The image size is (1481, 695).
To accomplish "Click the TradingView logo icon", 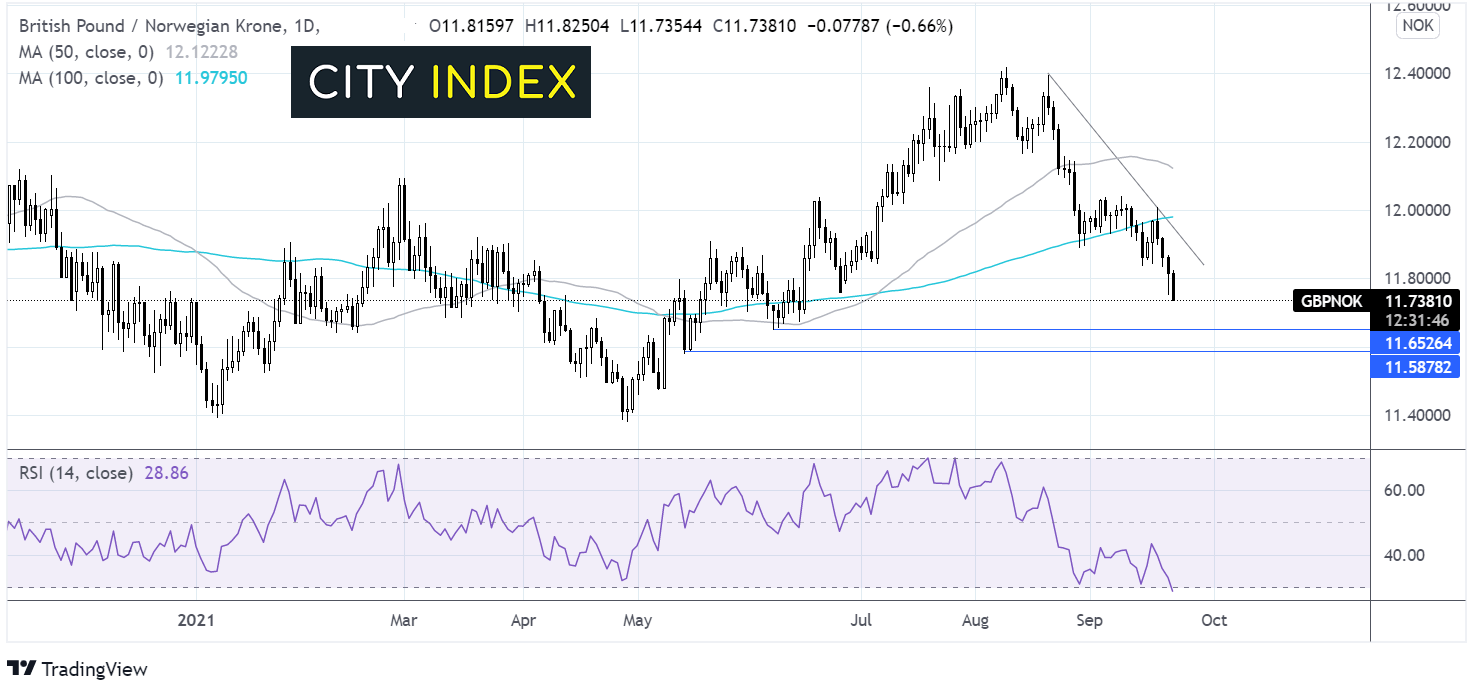I will [x=23, y=669].
